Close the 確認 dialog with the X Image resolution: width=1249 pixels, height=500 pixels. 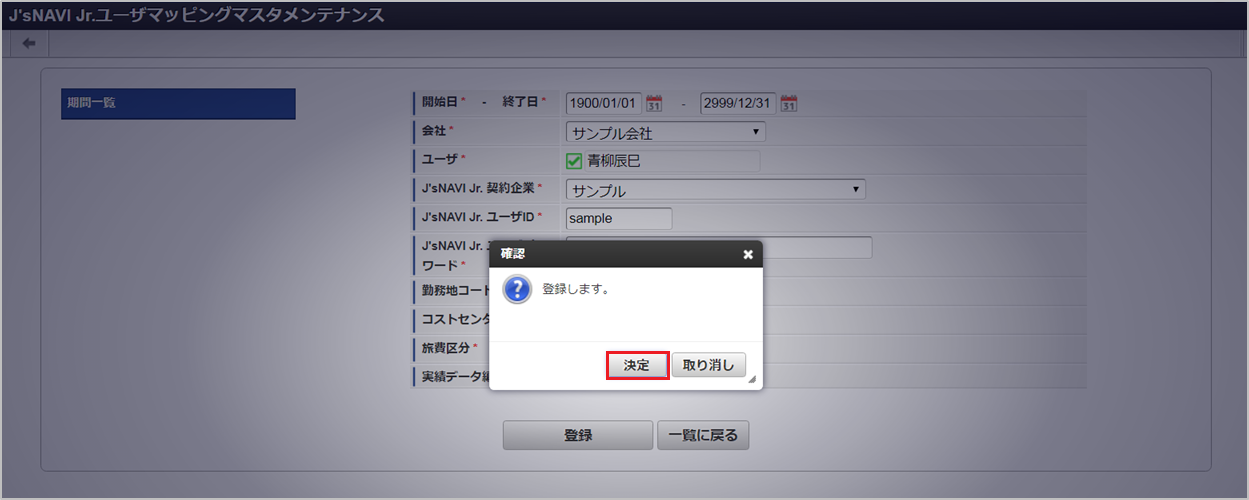748,255
